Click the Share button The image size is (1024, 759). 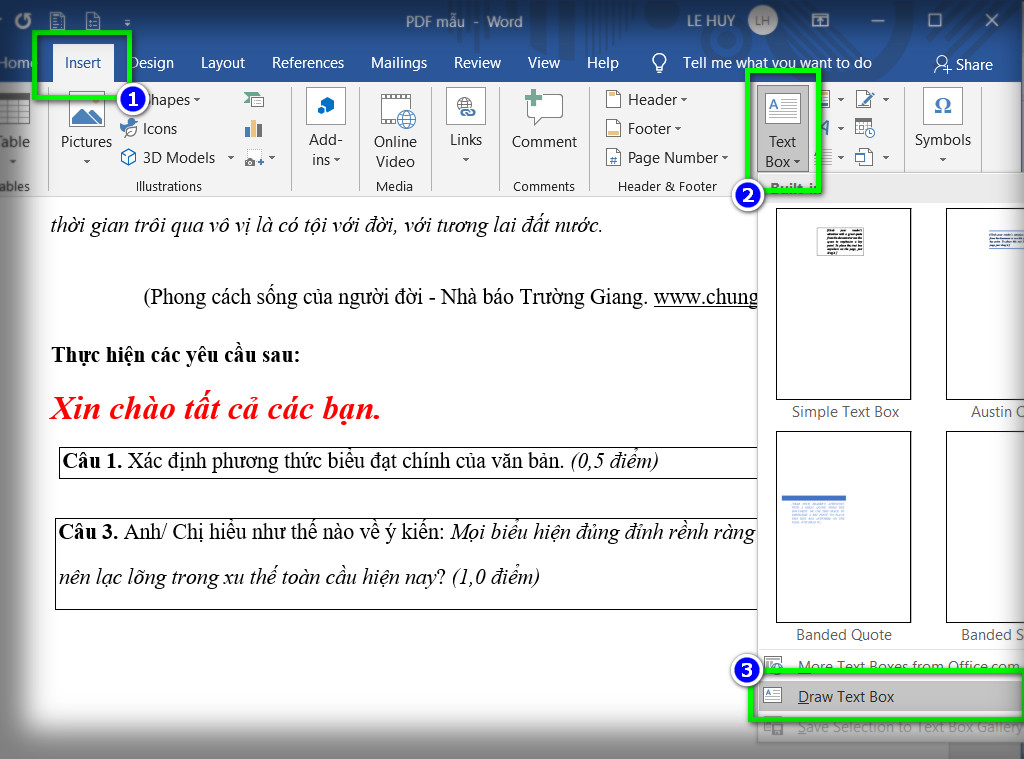963,64
